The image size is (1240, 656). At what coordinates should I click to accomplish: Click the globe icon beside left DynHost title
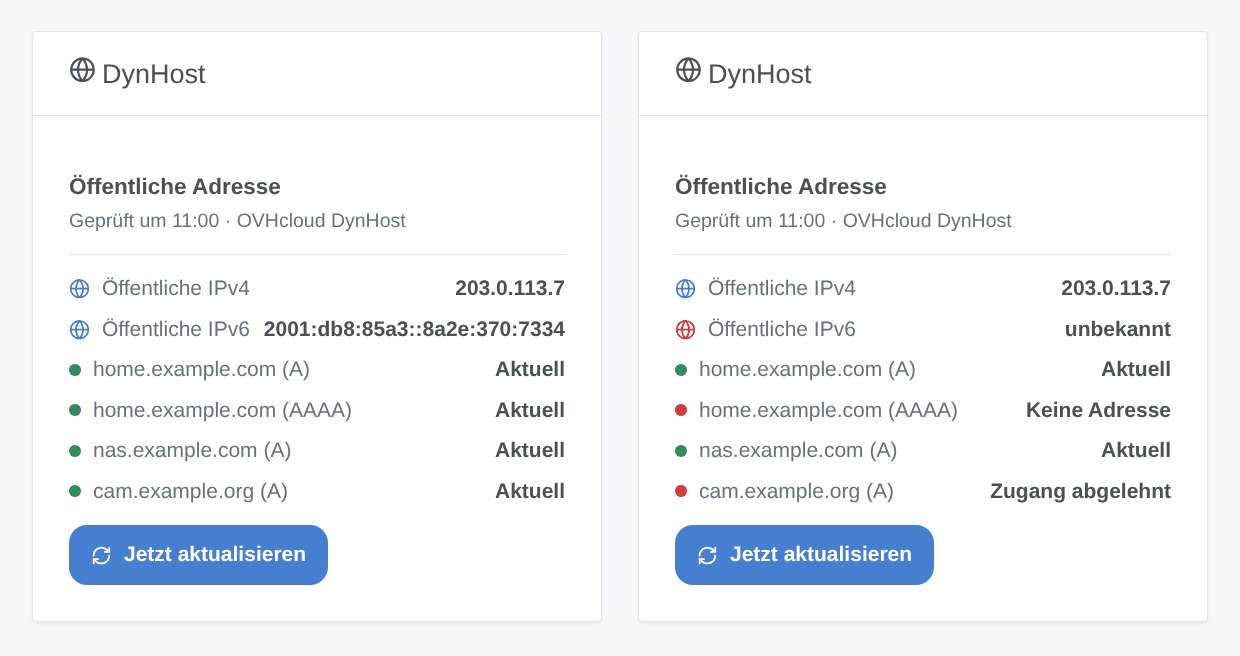[x=82, y=70]
